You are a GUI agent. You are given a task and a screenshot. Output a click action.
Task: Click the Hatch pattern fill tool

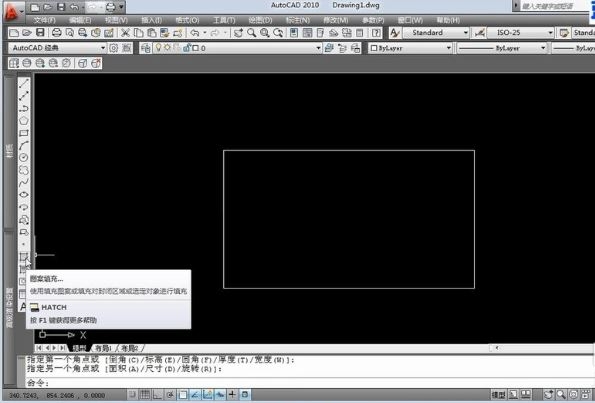[x=24, y=257]
